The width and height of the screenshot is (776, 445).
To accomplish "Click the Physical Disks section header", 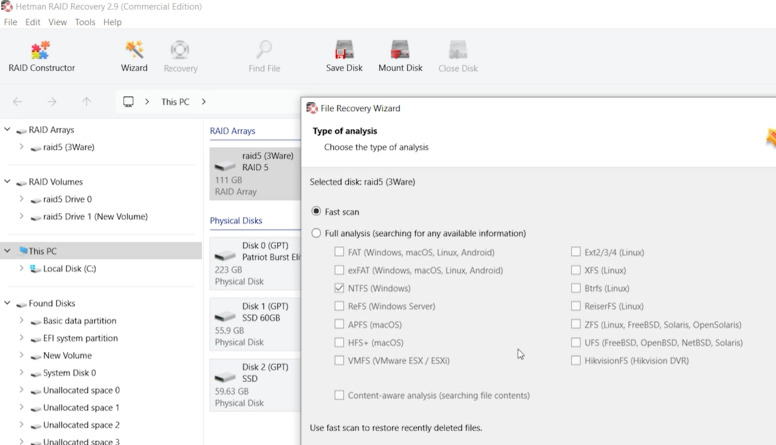I will click(236, 220).
